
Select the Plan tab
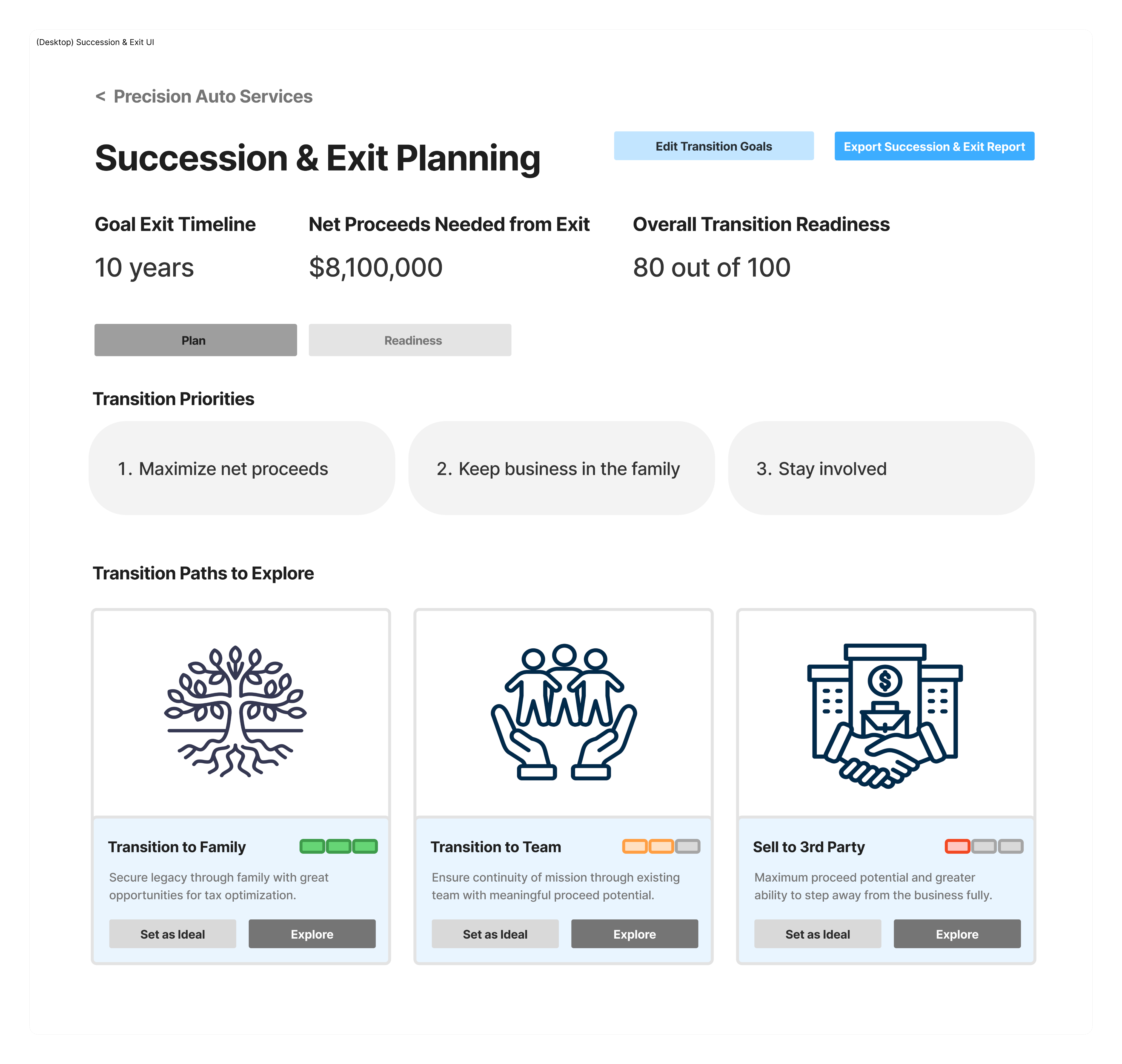pos(195,340)
